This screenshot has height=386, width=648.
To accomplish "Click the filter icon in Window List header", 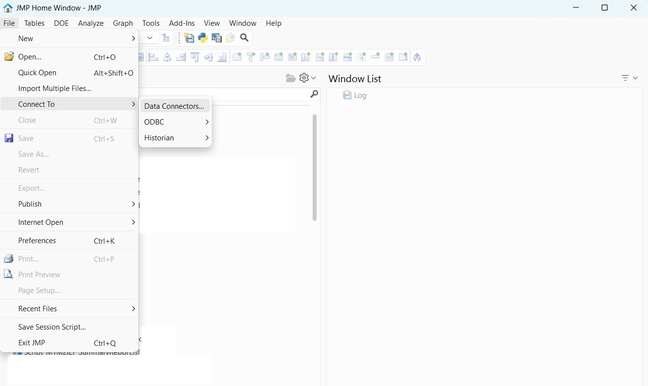I will click(x=625, y=78).
